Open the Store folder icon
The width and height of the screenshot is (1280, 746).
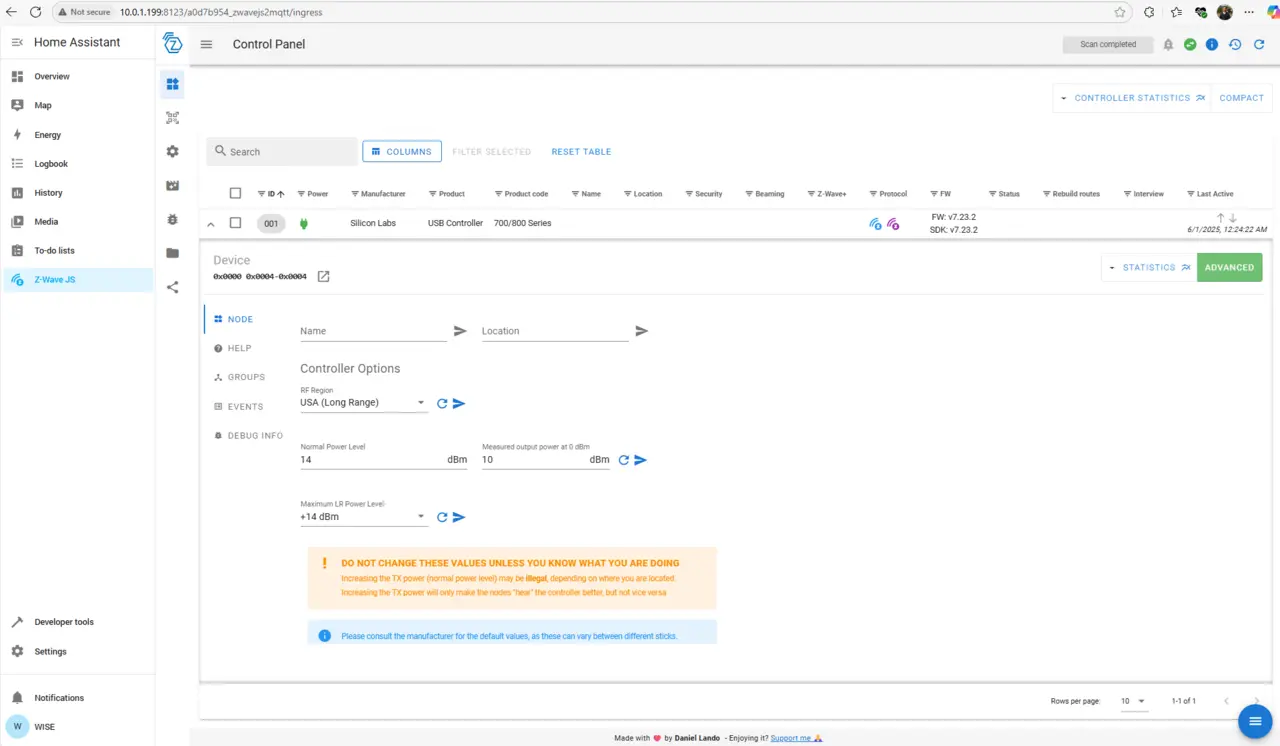172,253
